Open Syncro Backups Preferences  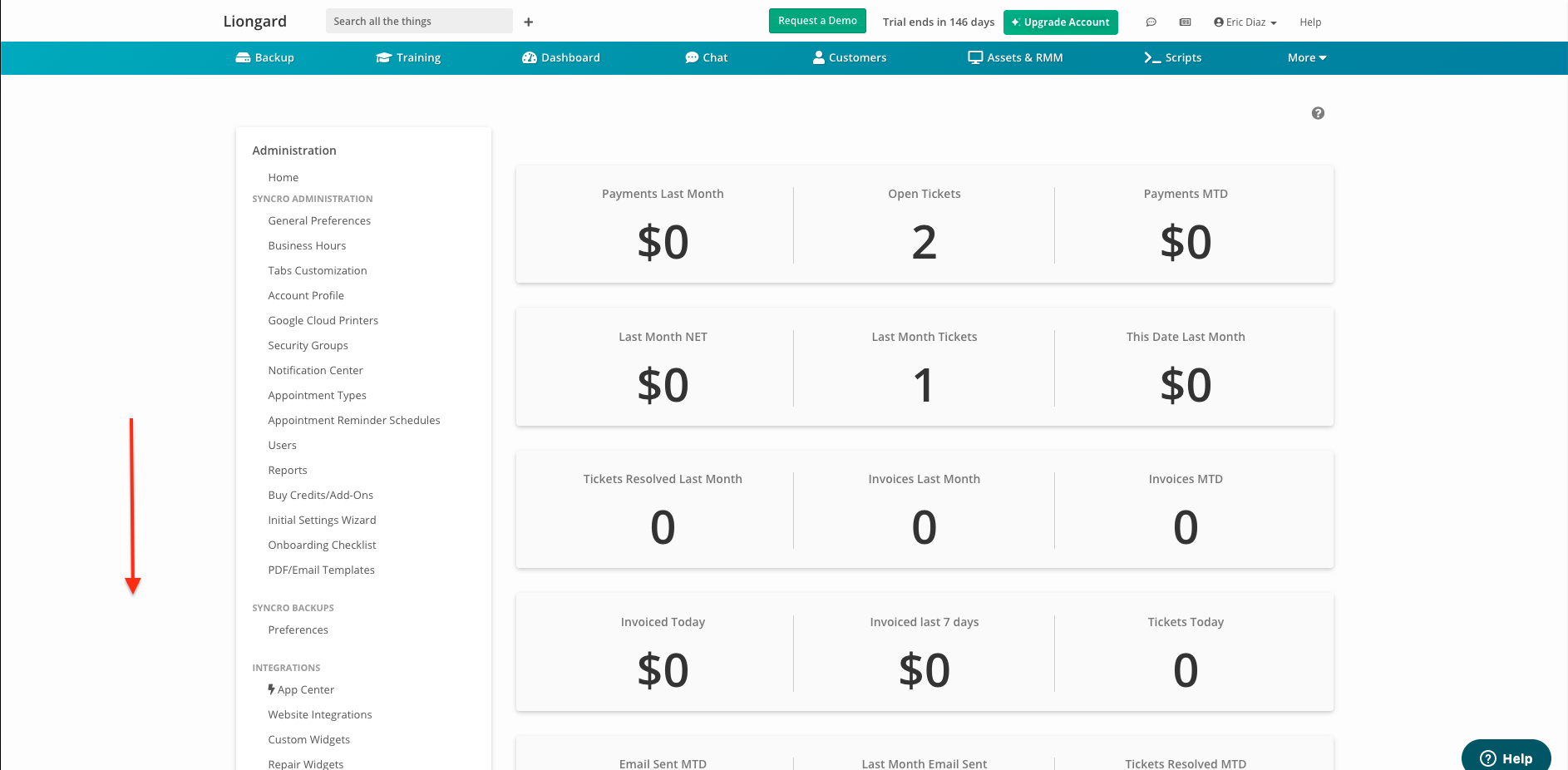pyautogui.click(x=298, y=629)
